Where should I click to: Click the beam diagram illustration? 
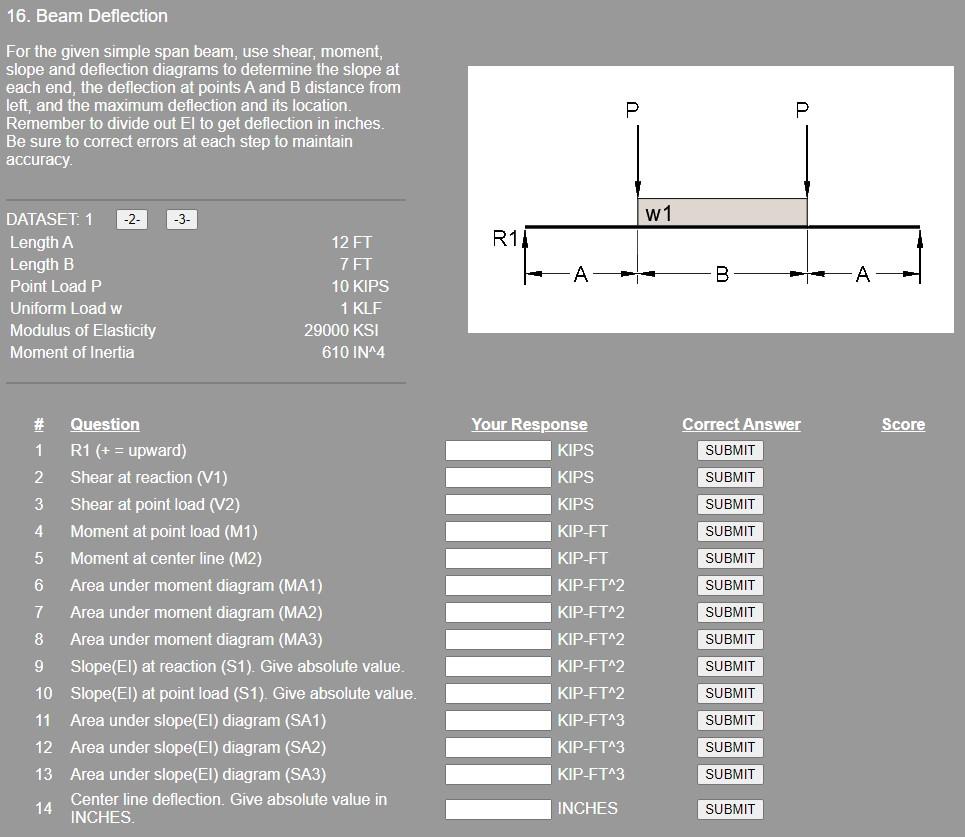(710, 198)
